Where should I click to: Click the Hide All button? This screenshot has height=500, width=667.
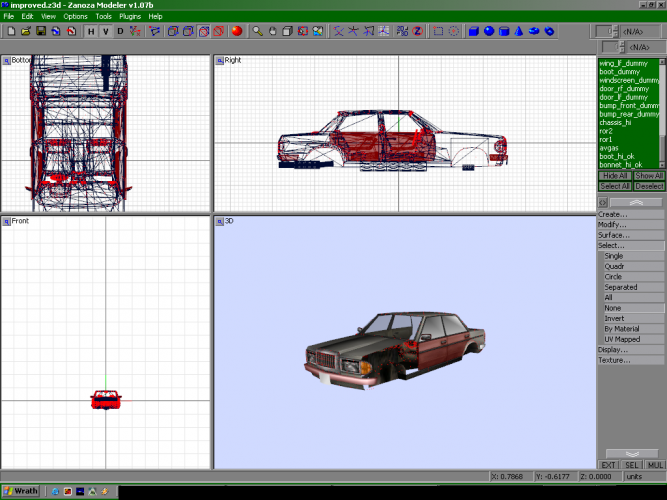614,175
